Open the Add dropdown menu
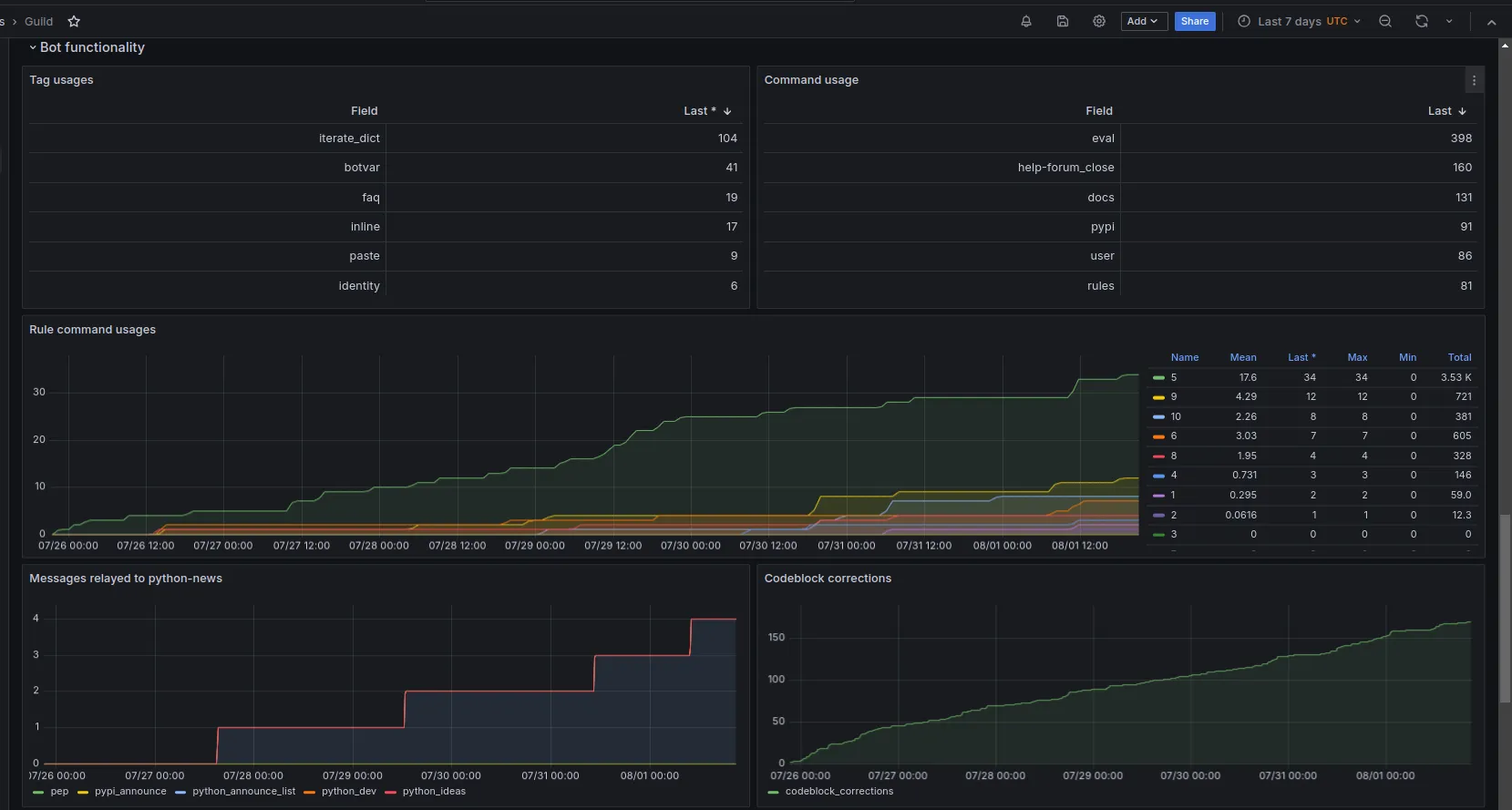Image resolution: width=1512 pixels, height=810 pixels. tap(1143, 21)
